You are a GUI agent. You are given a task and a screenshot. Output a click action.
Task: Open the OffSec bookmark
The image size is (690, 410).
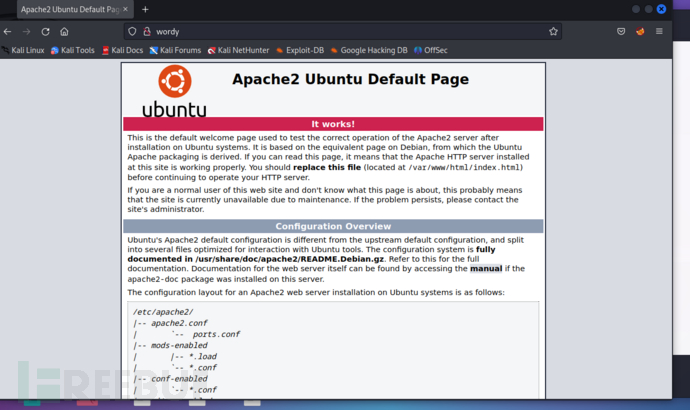[431, 49]
